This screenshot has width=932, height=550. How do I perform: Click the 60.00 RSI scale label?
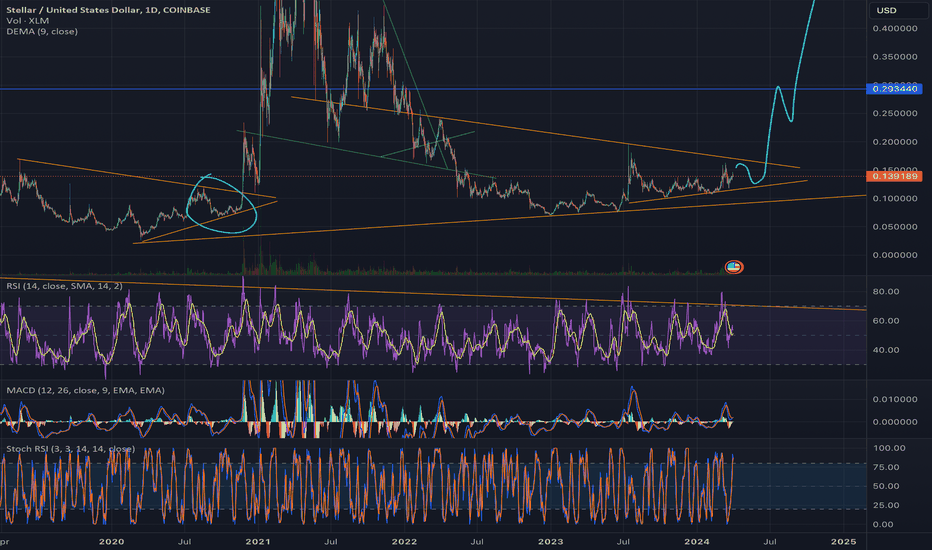click(886, 320)
